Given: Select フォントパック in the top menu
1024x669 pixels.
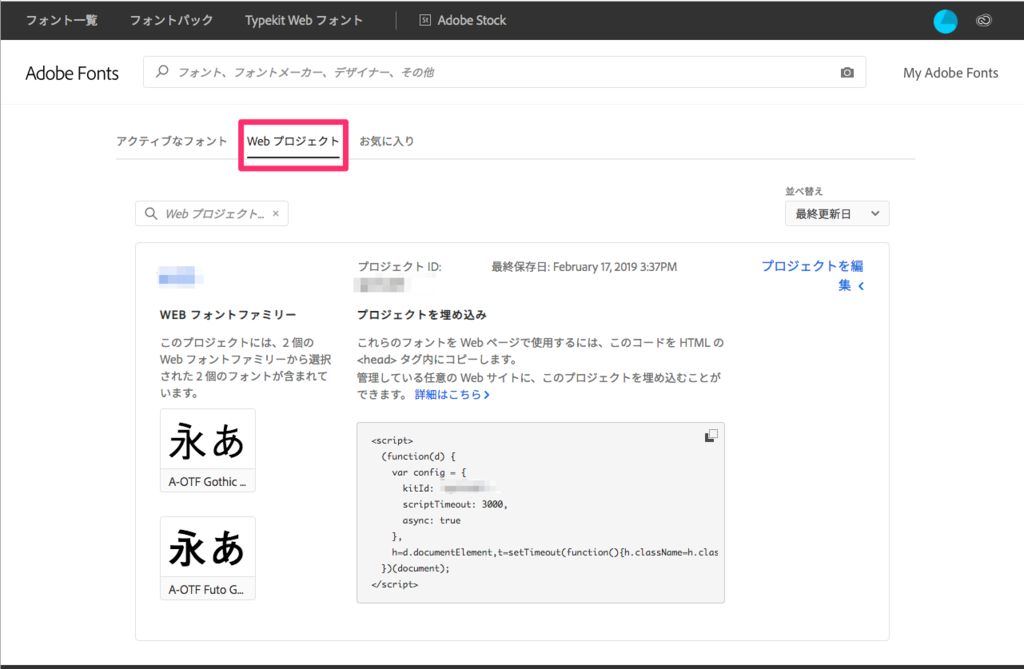Looking at the screenshot, I should click(170, 20).
